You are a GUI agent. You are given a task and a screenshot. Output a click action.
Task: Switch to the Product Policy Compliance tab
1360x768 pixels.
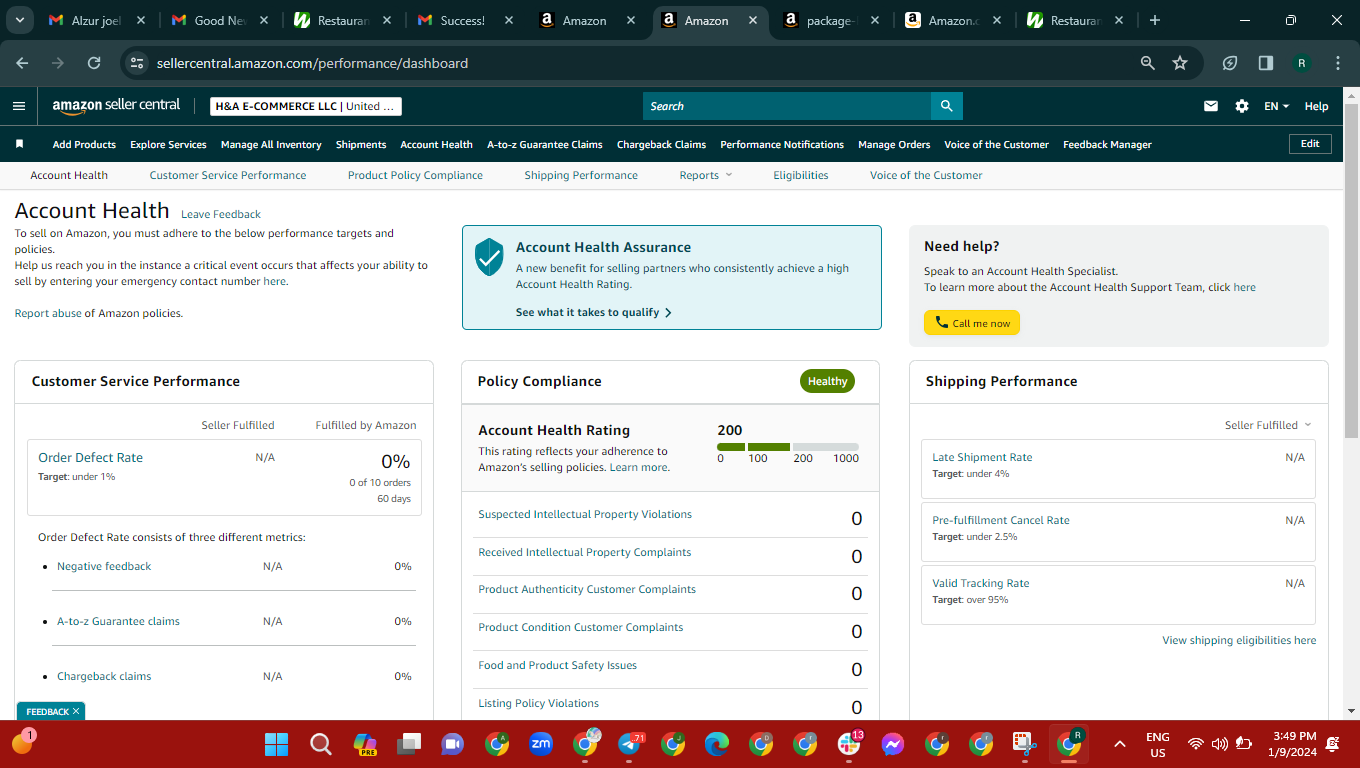[415, 175]
